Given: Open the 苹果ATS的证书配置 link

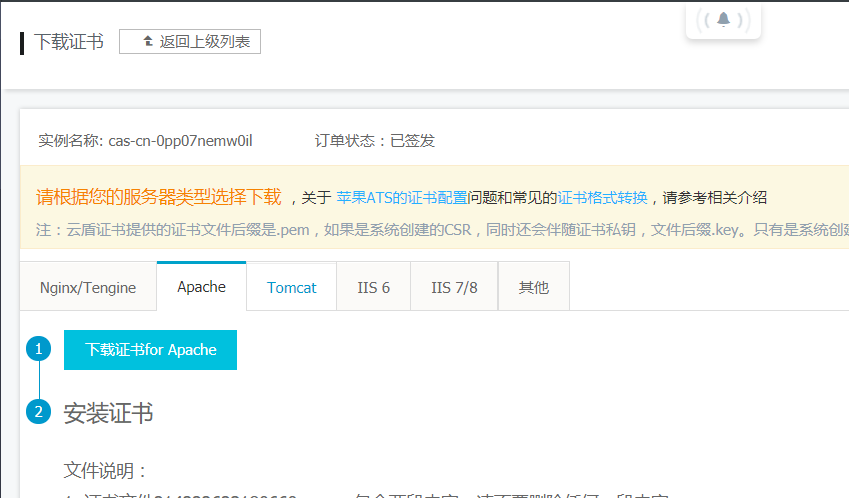Looking at the screenshot, I should 402,198.
